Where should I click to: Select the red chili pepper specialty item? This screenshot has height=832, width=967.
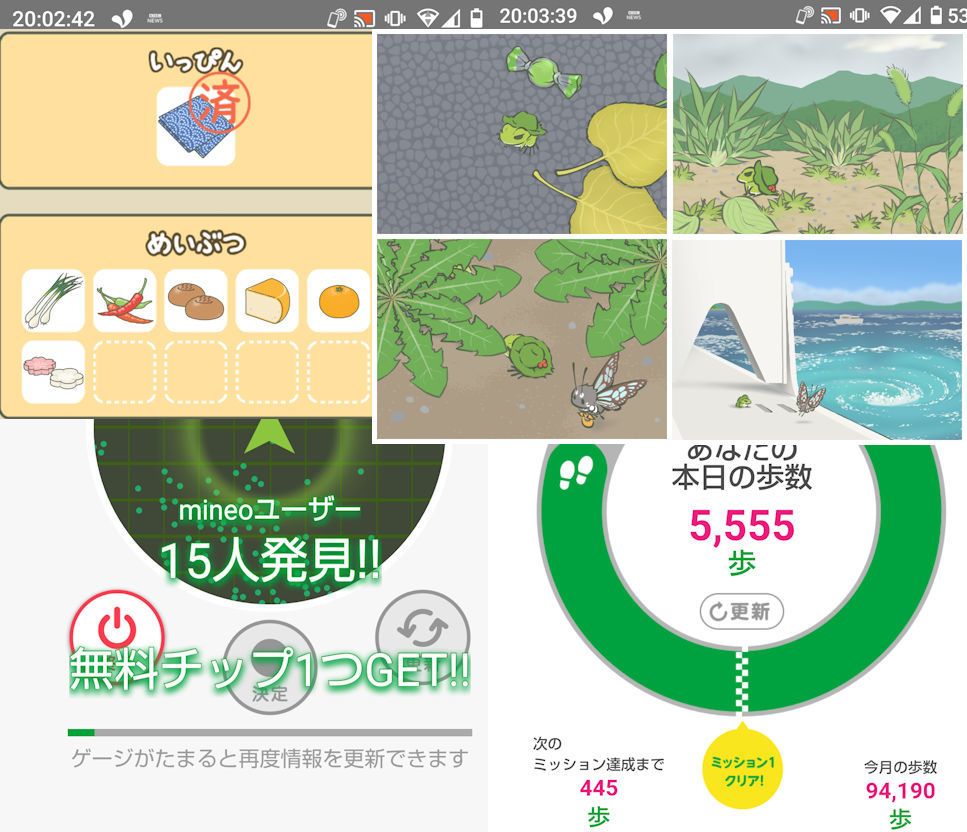(125, 301)
